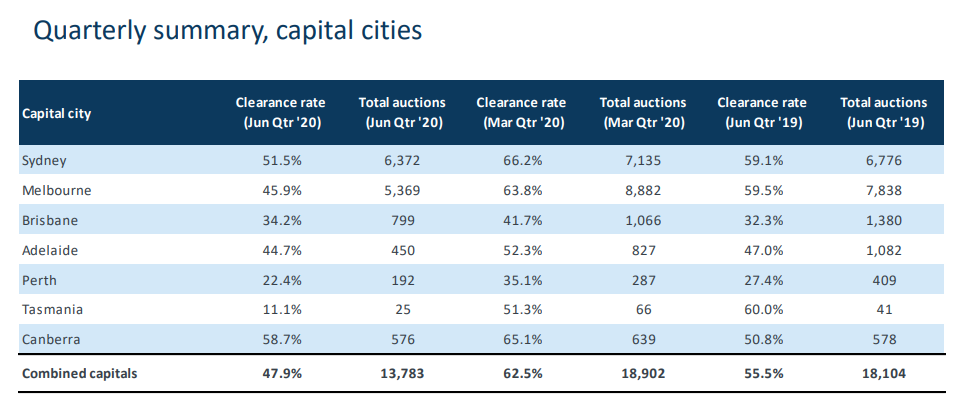
Task: Select the Canberra row label
Action: [51, 339]
